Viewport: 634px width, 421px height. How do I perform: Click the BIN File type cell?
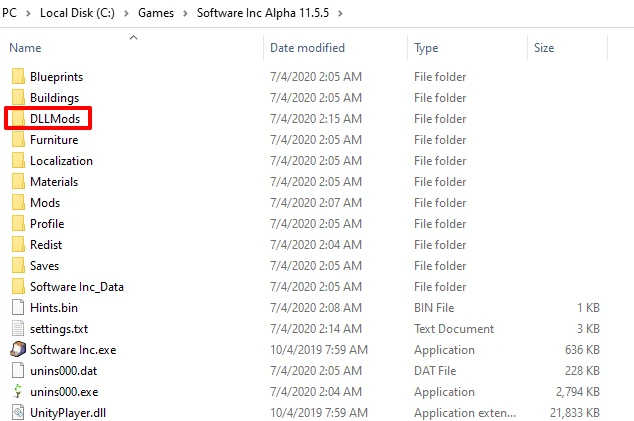click(434, 308)
